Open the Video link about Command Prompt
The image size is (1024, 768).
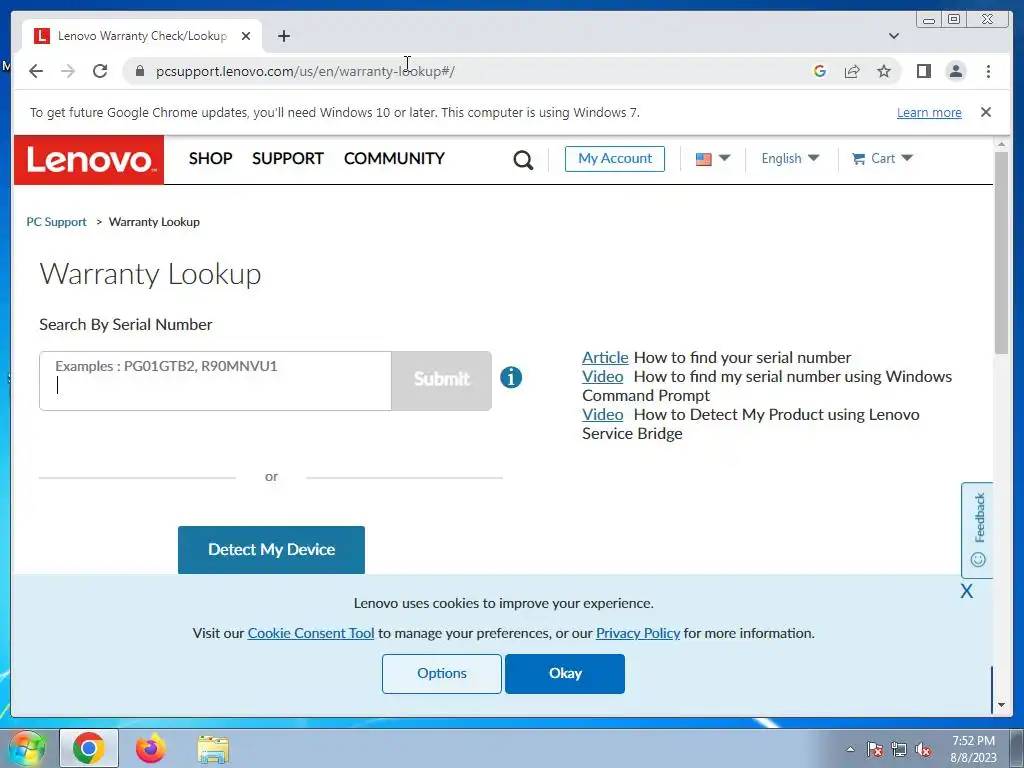click(602, 377)
